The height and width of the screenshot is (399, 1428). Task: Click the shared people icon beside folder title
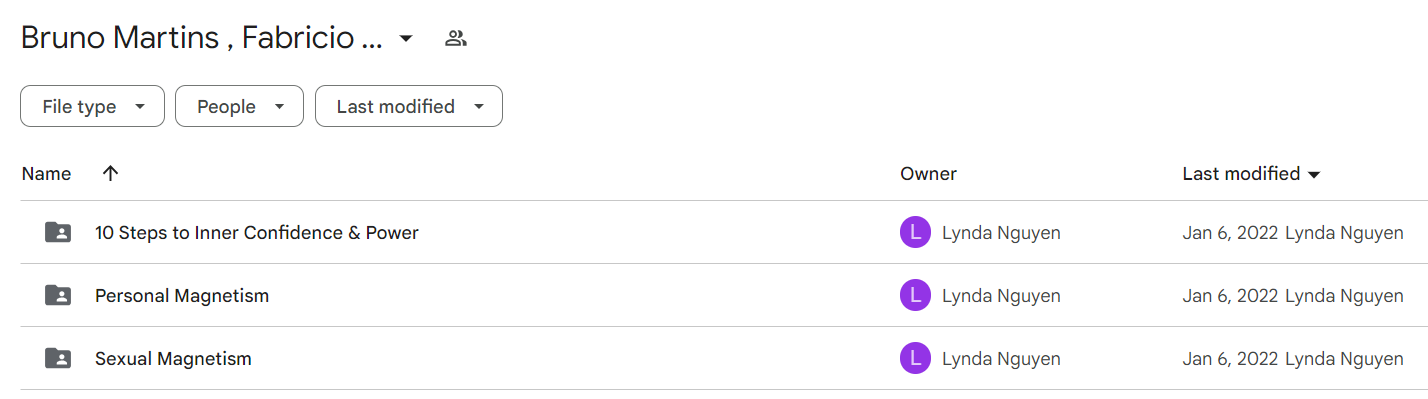tap(456, 39)
